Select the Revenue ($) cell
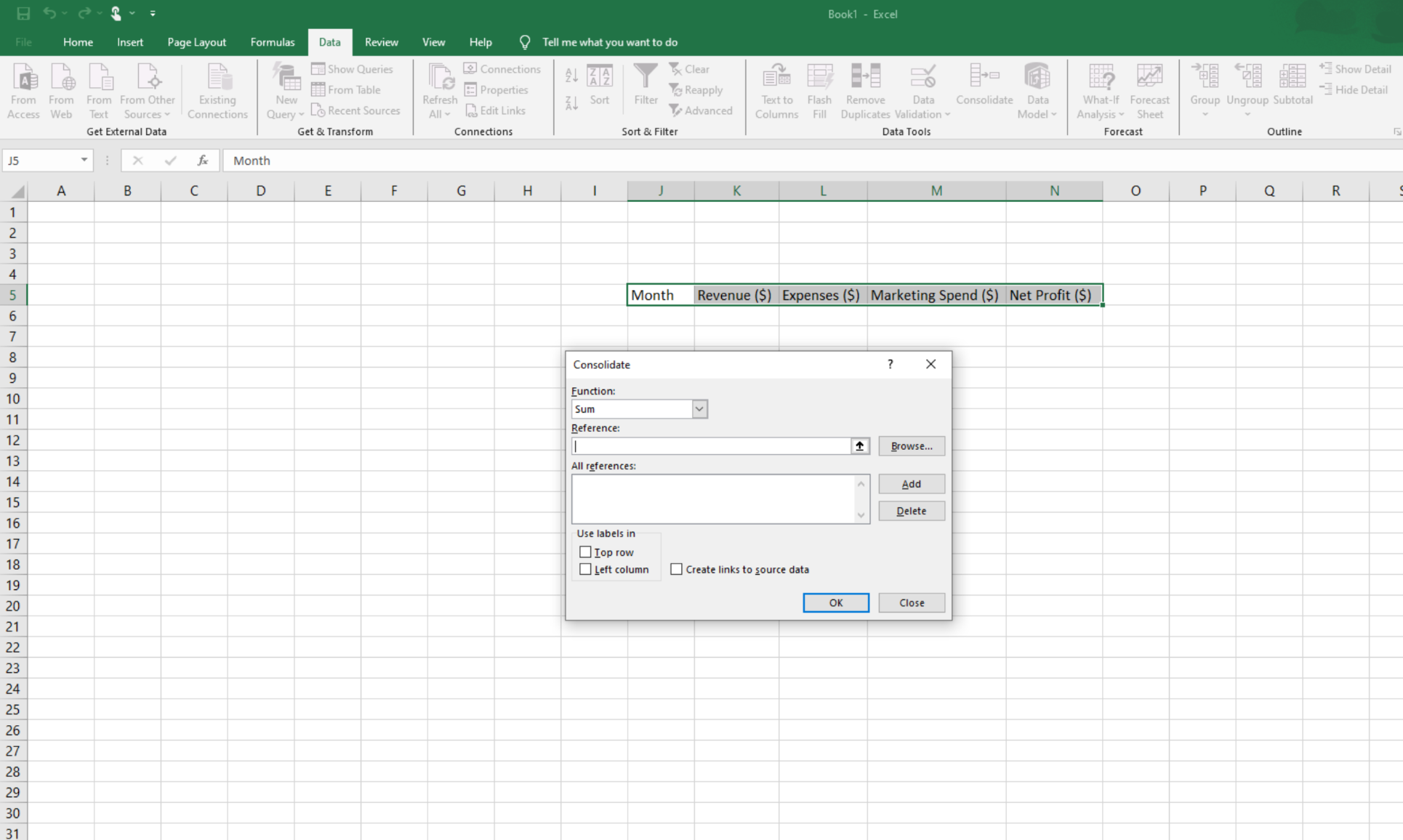The image size is (1403, 840). click(736, 295)
